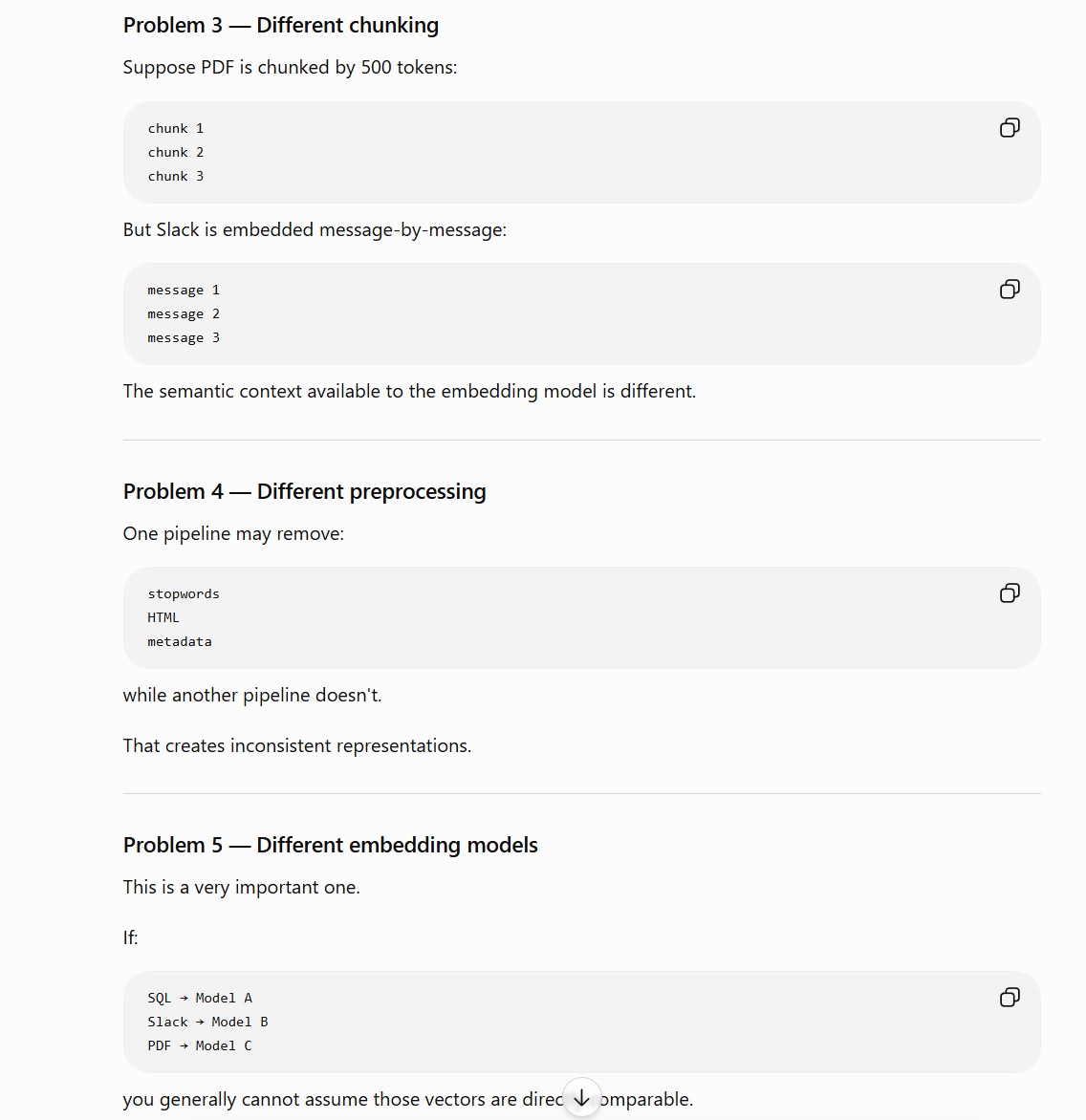Click the 'Slack → Model B' code line
The image size is (1086, 1120).
[x=207, y=1023]
